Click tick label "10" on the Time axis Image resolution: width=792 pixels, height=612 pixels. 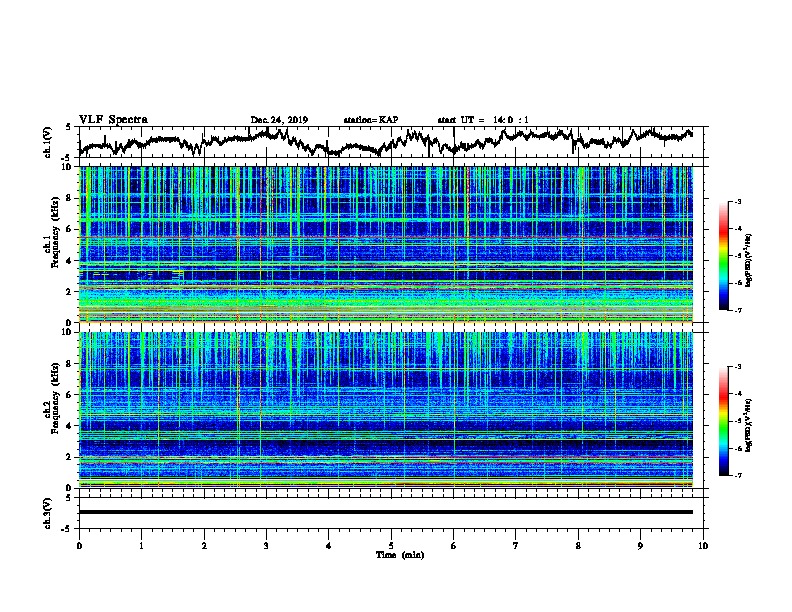click(703, 546)
